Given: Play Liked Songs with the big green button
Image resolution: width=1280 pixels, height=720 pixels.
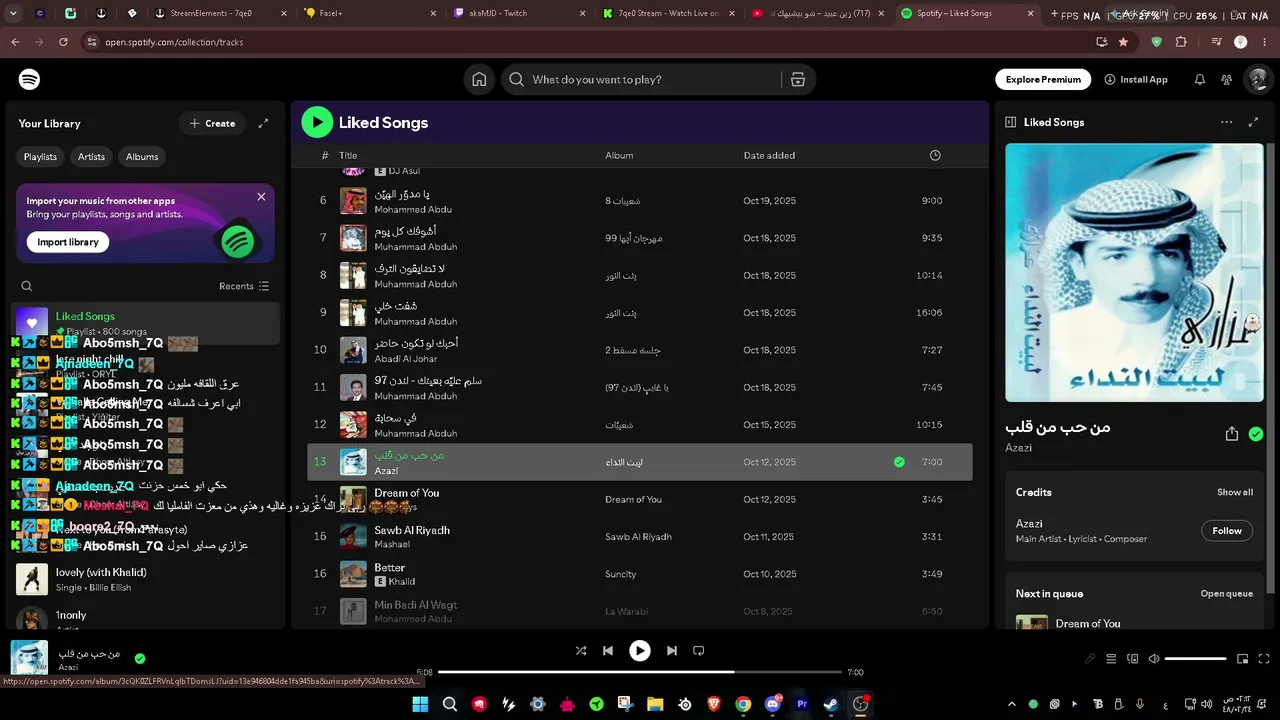Looking at the screenshot, I should tap(317, 122).
